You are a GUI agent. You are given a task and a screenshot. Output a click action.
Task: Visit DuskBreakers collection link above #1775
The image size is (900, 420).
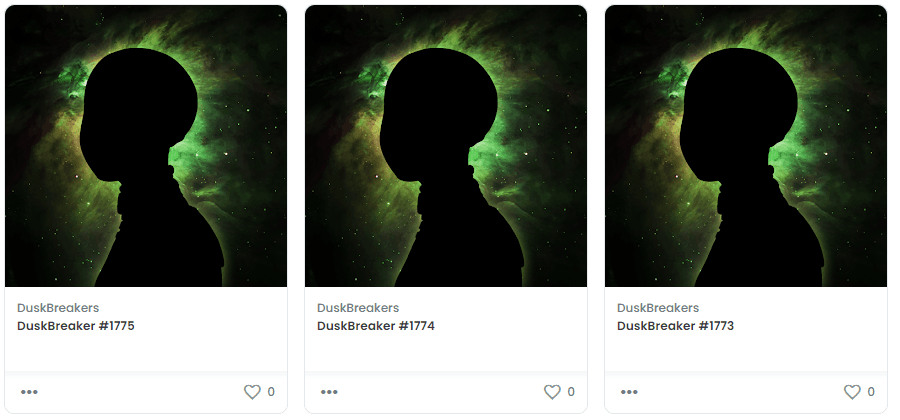[x=58, y=308]
